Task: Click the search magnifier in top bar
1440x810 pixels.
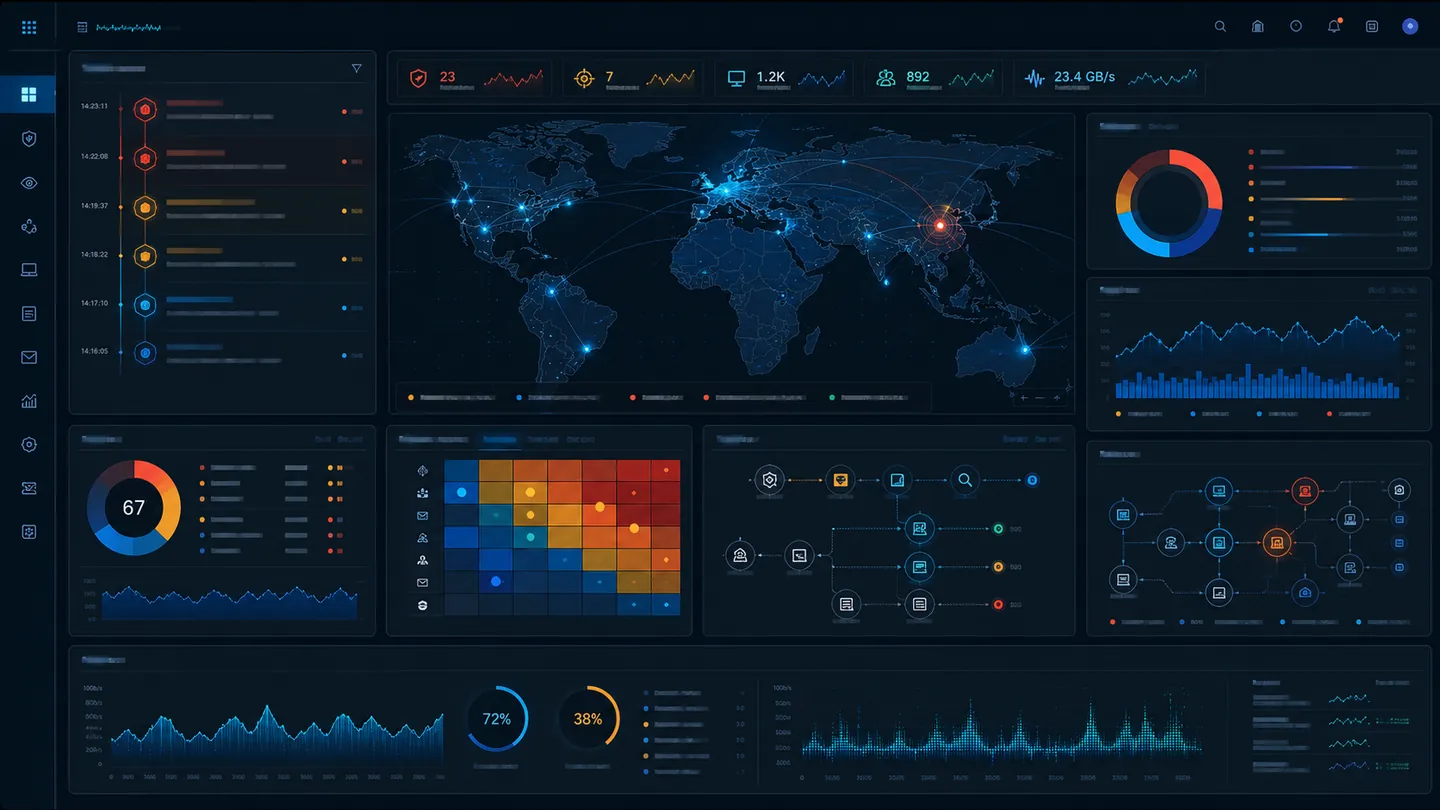Action: (1220, 27)
